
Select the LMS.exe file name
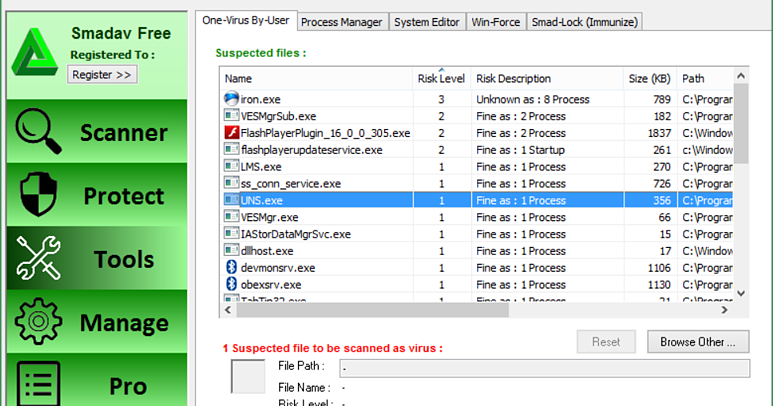261,167
